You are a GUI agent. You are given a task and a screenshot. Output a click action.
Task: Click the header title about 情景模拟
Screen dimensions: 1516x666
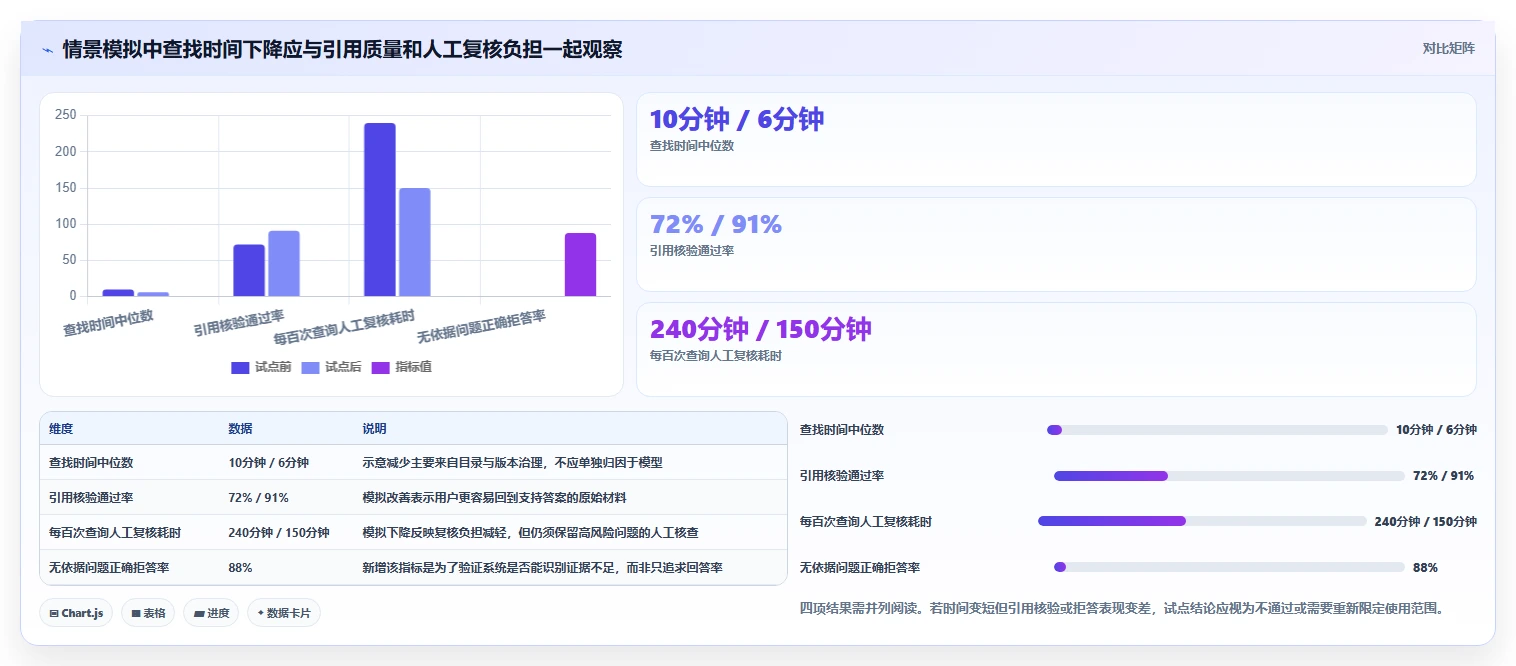click(x=342, y=49)
